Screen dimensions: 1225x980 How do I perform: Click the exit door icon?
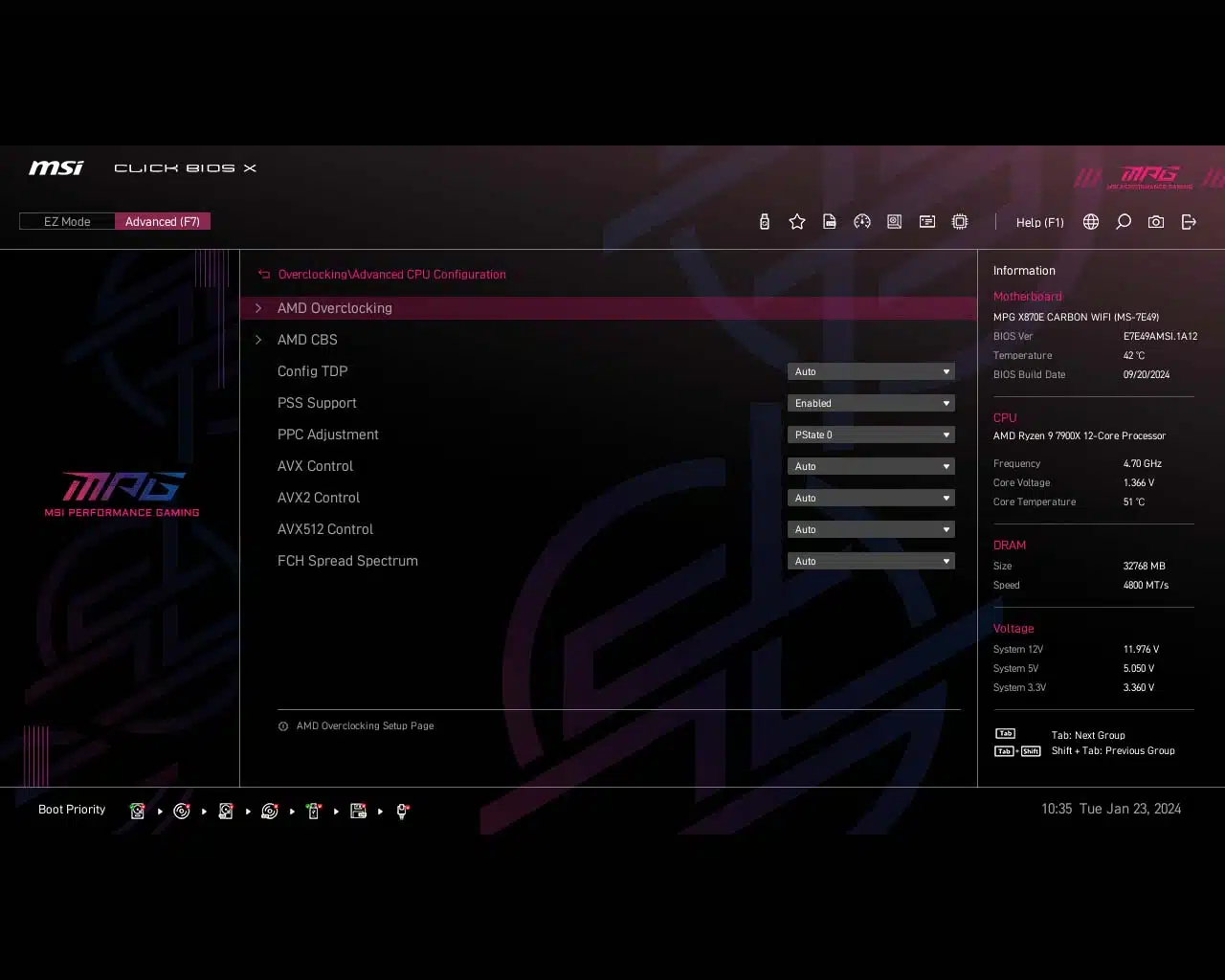click(x=1189, y=222)
